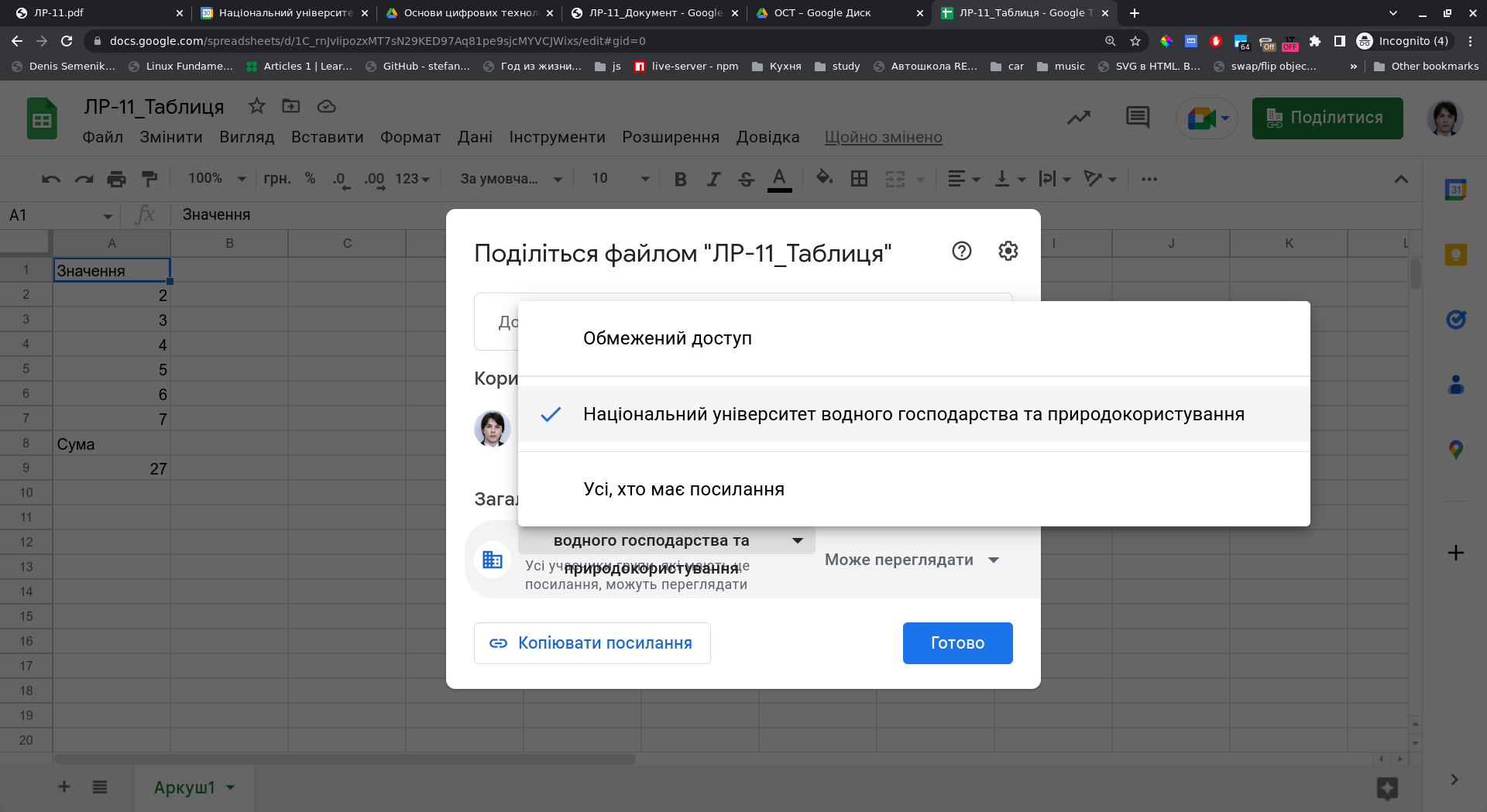Toggle bold text formatting
The width and height of the screenshot is (1487, 812).
coord(680,179)
